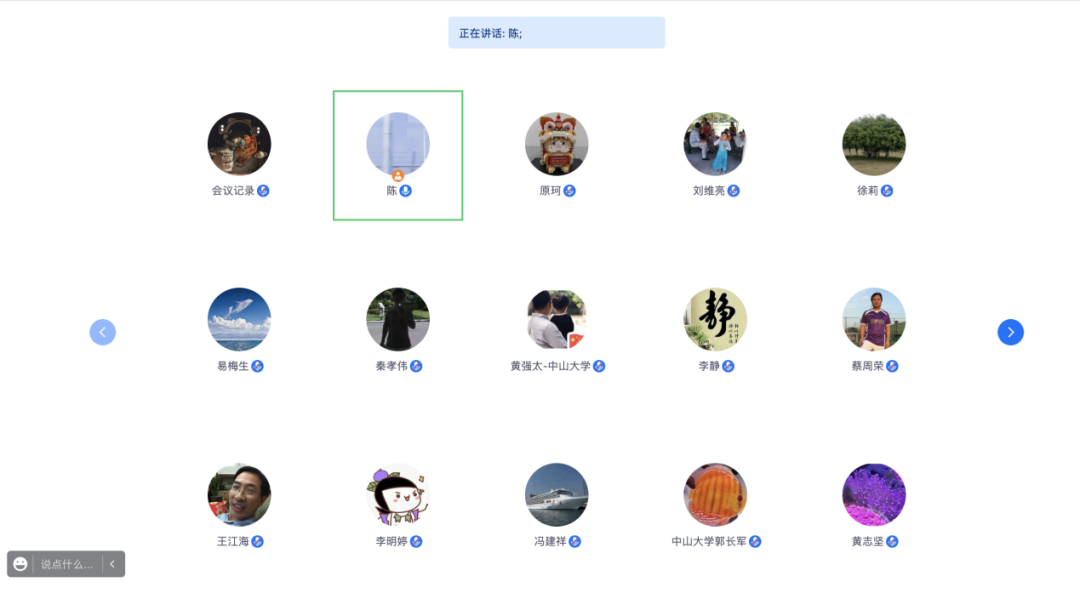Select 李明婷's cartoon avatar
Viewport: 1080px width, 616px height.
coord(398,495)
